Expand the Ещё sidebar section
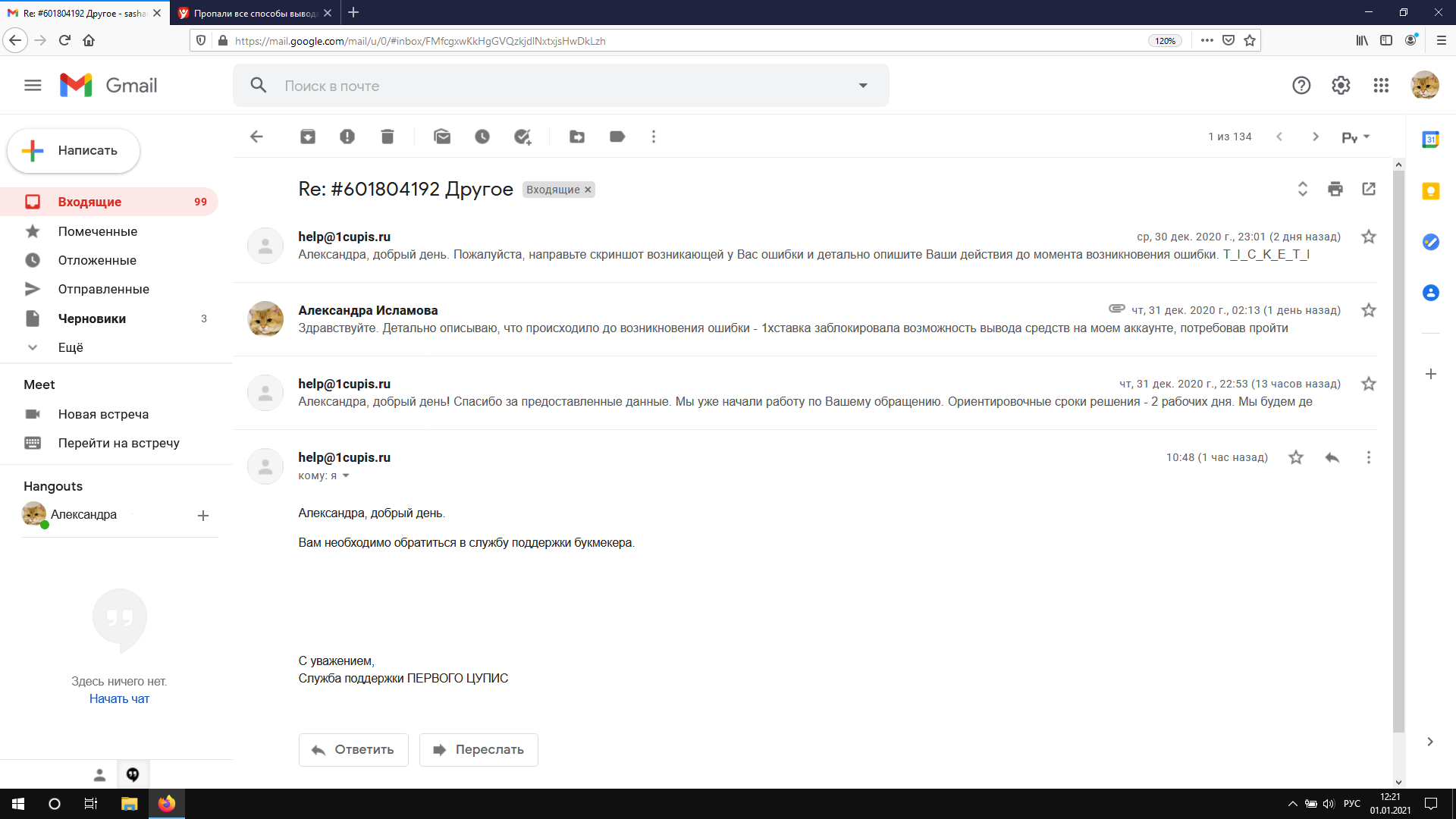 click(71, 347)
